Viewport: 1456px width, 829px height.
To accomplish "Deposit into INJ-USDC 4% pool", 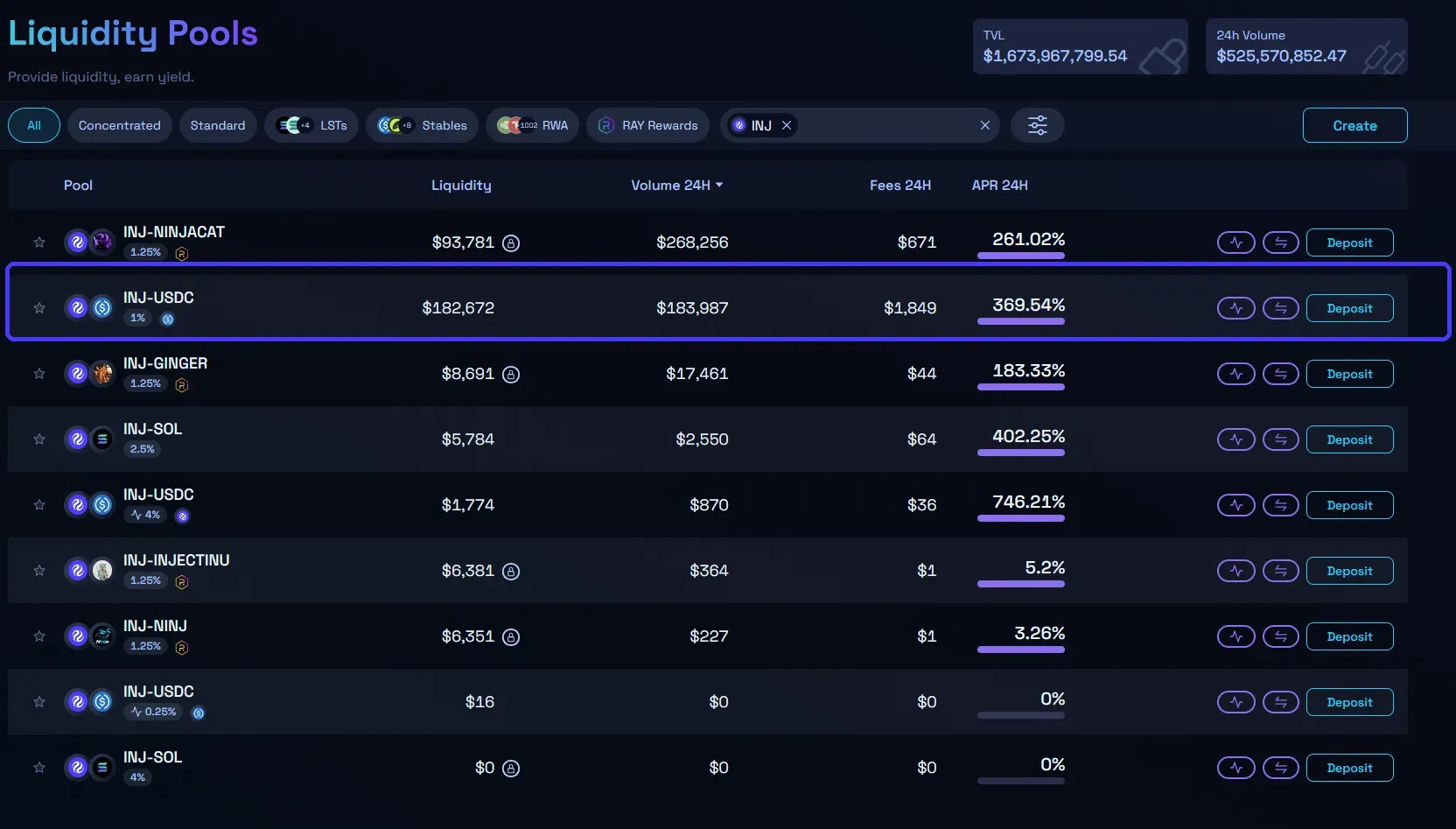I will click(1349, 505).
